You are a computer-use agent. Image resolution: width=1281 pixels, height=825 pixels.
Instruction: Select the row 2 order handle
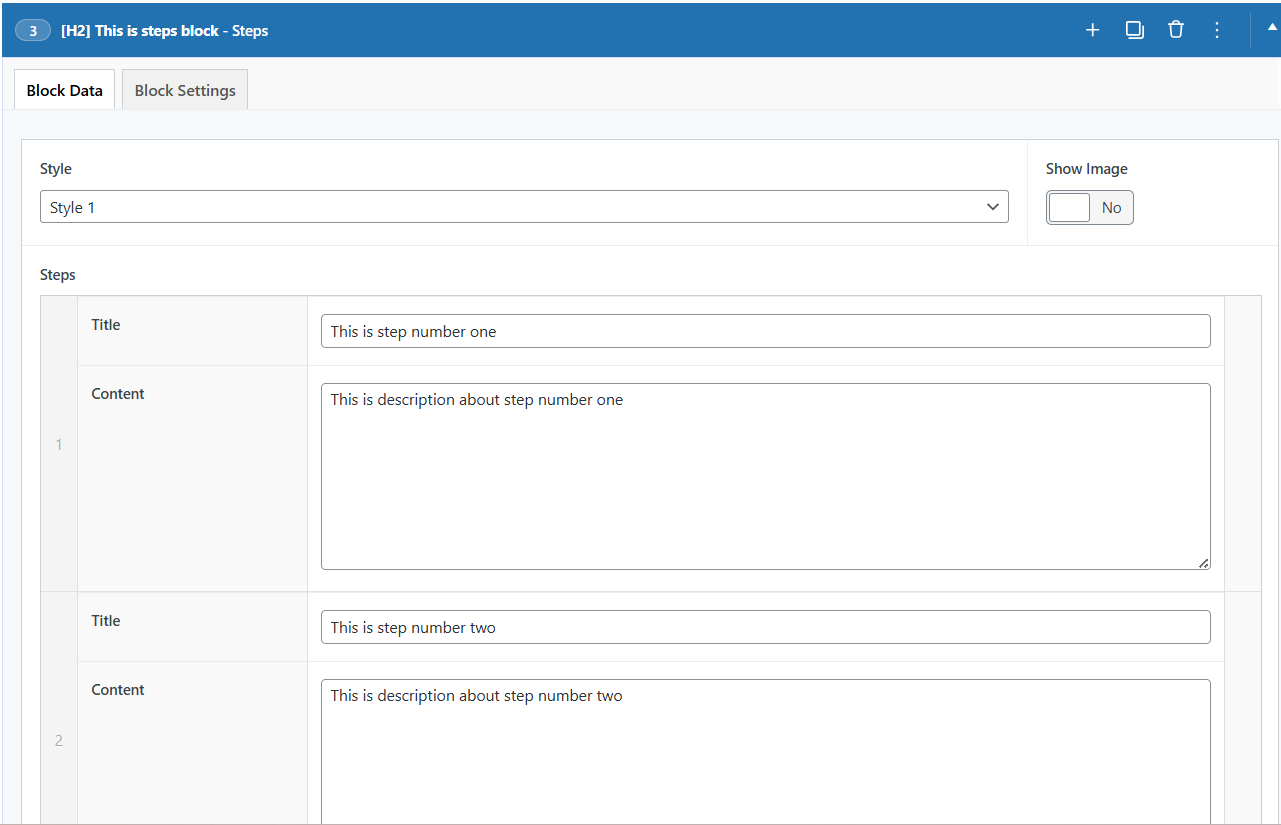tap(59, 740)
